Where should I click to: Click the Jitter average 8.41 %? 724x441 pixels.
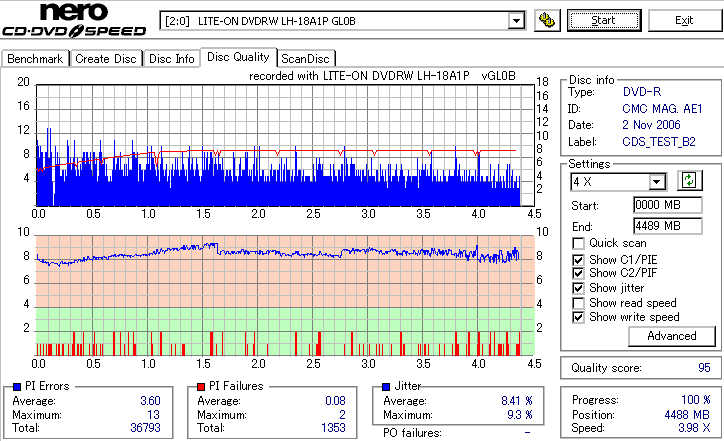[517, 401]
